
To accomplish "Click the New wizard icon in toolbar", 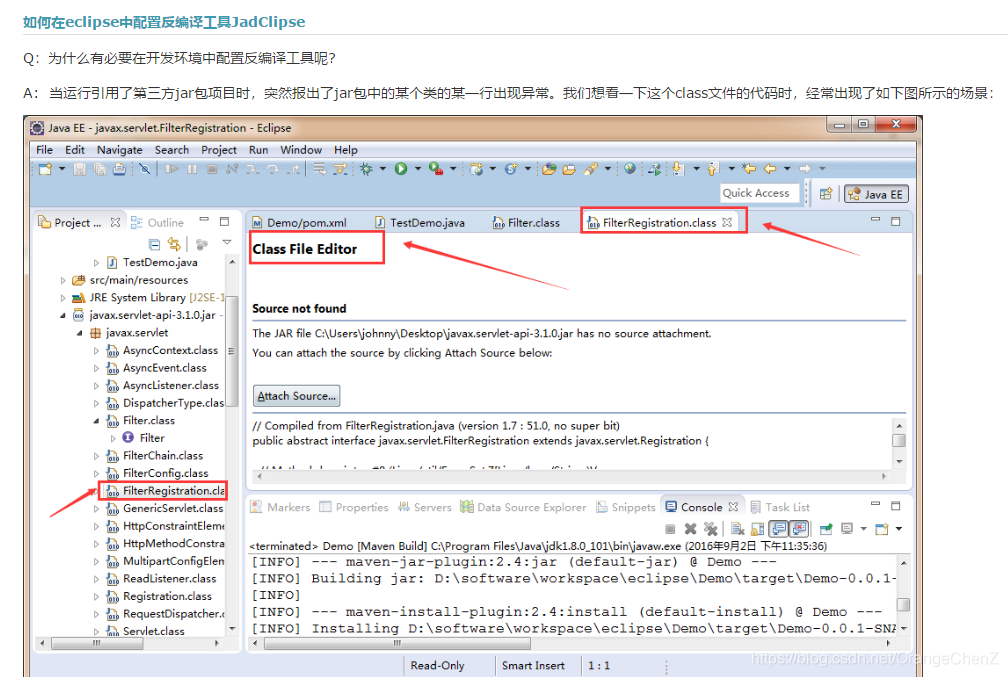I will [x=45, y=169].
